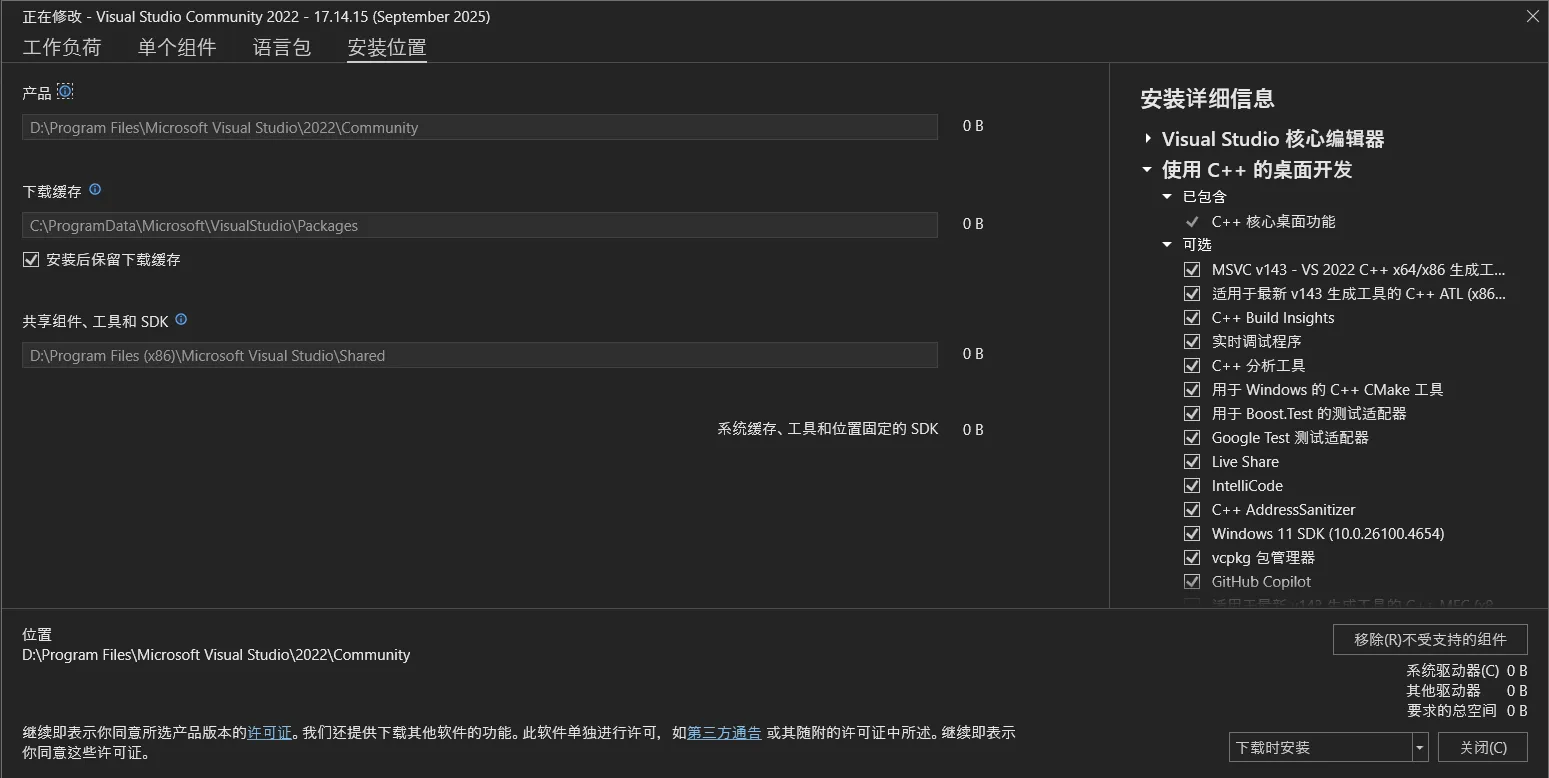The image size is (1549, 778).
Task: Click the info icon next to 产品
Action: pyautogui.click(x=65, y=92)
